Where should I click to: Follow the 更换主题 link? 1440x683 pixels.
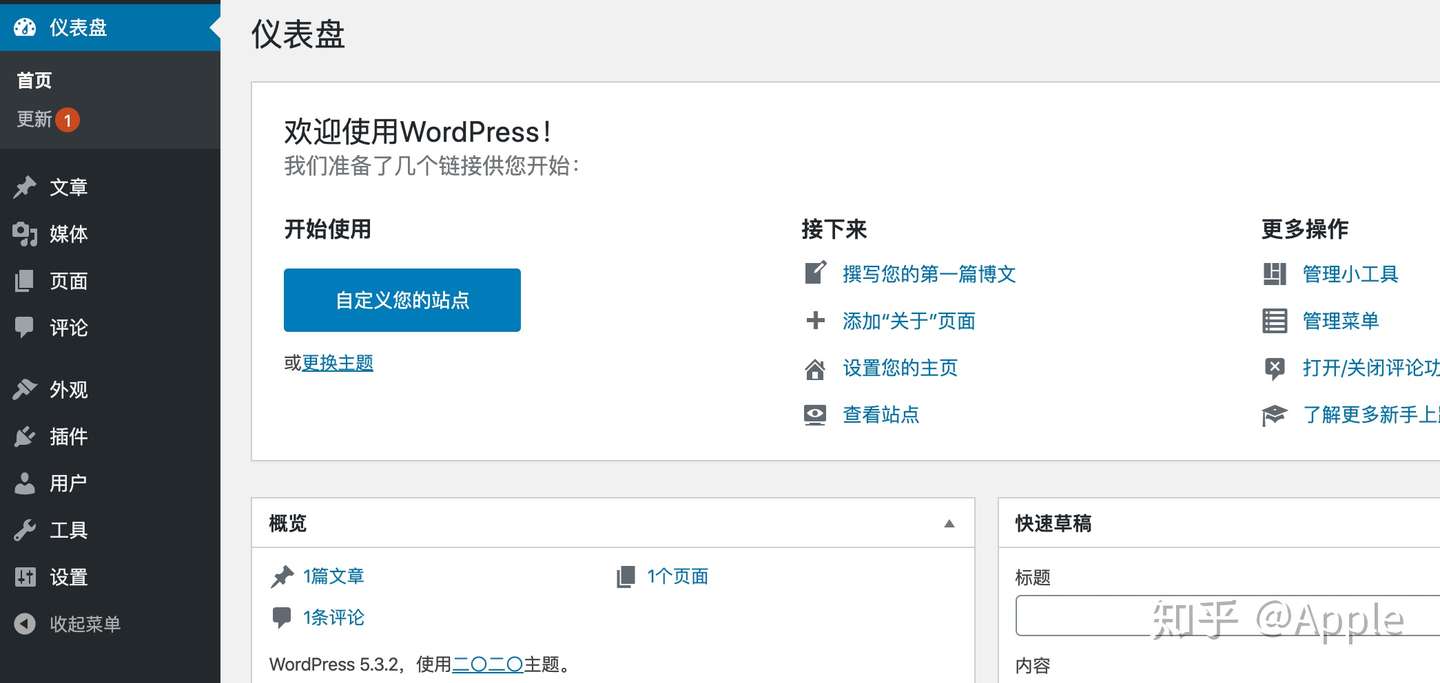point(338,363)
